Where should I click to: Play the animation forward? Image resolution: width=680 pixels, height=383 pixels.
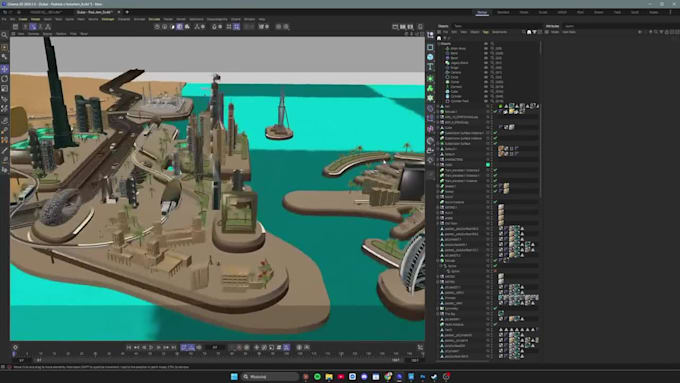point(151,347)
